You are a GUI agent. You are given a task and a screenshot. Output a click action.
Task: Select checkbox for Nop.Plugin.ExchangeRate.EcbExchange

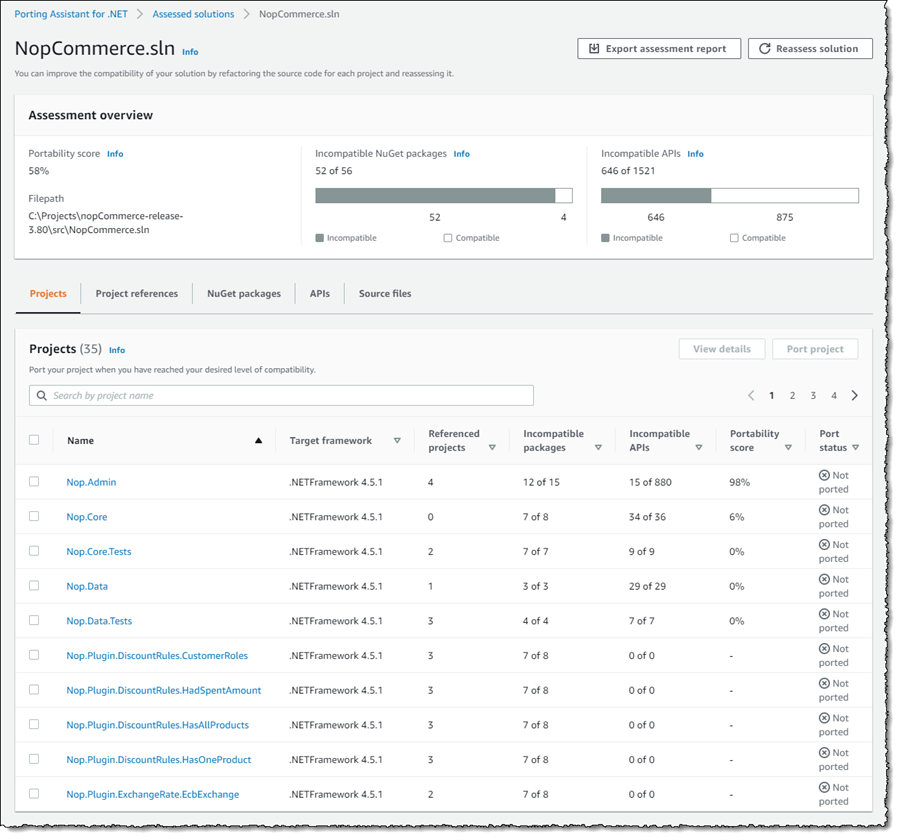point(34,793)
